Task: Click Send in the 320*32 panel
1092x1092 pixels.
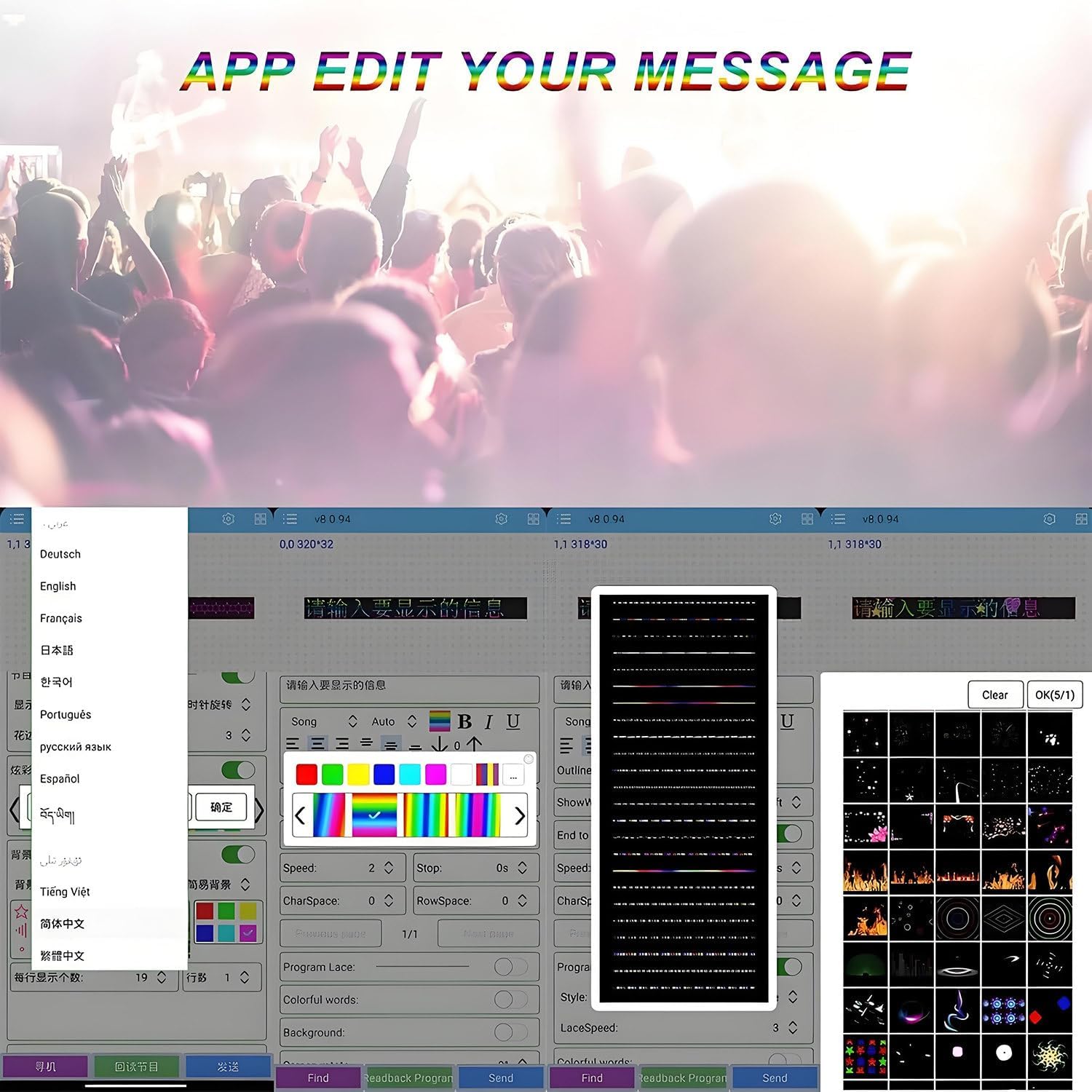Action: [x=501, y=1077]
